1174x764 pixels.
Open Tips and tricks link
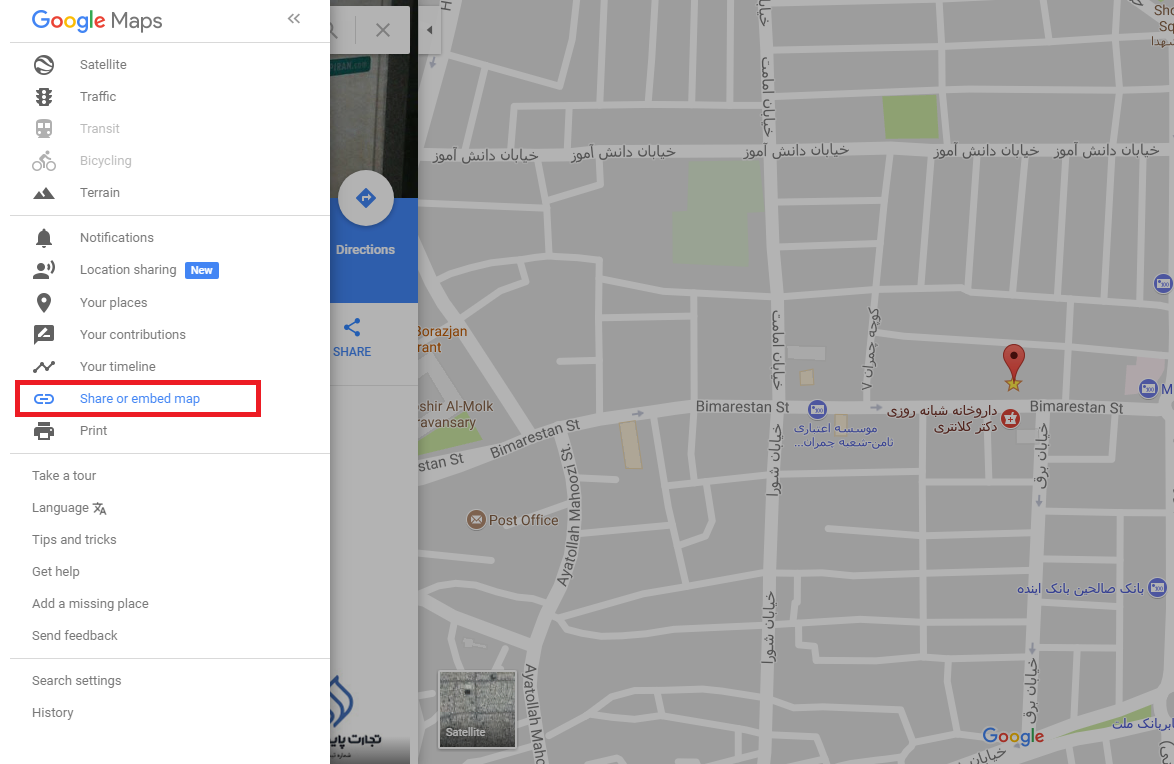pyautogui.click(x=74, y=540)
